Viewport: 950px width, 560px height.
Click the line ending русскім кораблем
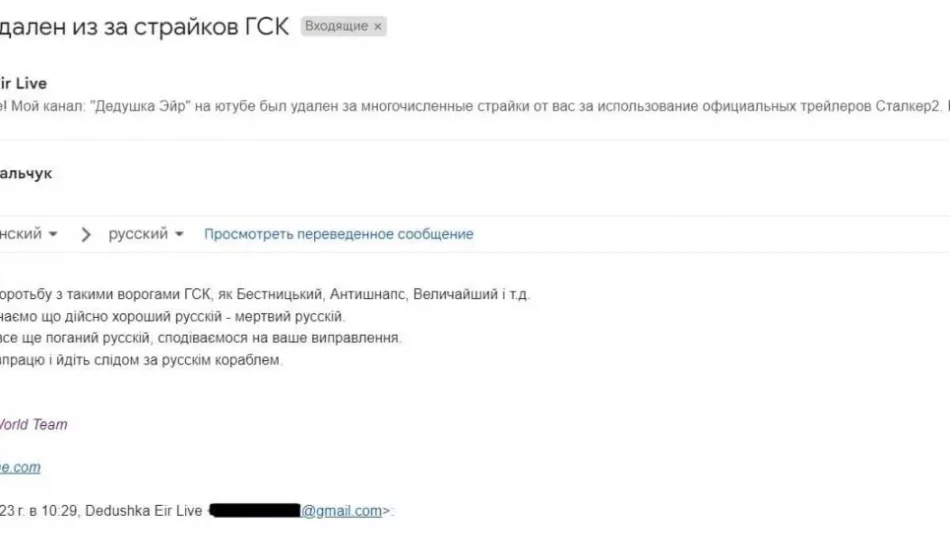pos(142,360)
